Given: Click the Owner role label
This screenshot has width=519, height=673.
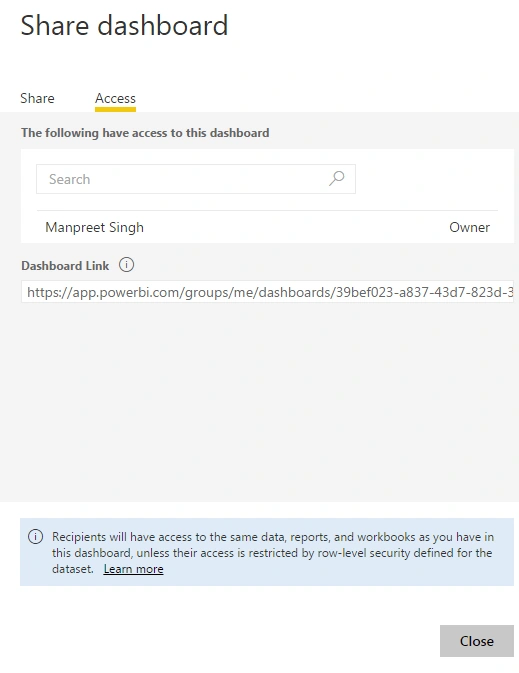Looking at the screenshot, I should (469, 227).
